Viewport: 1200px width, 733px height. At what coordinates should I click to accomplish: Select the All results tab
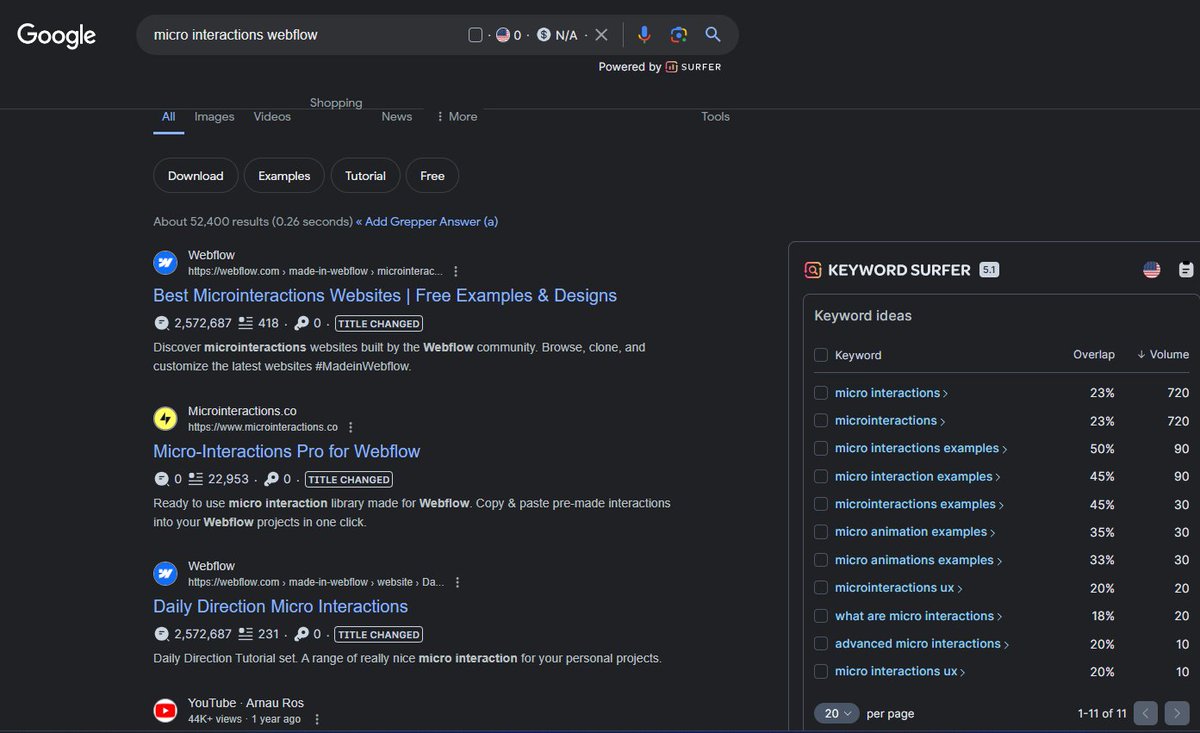tap(168, 117)
